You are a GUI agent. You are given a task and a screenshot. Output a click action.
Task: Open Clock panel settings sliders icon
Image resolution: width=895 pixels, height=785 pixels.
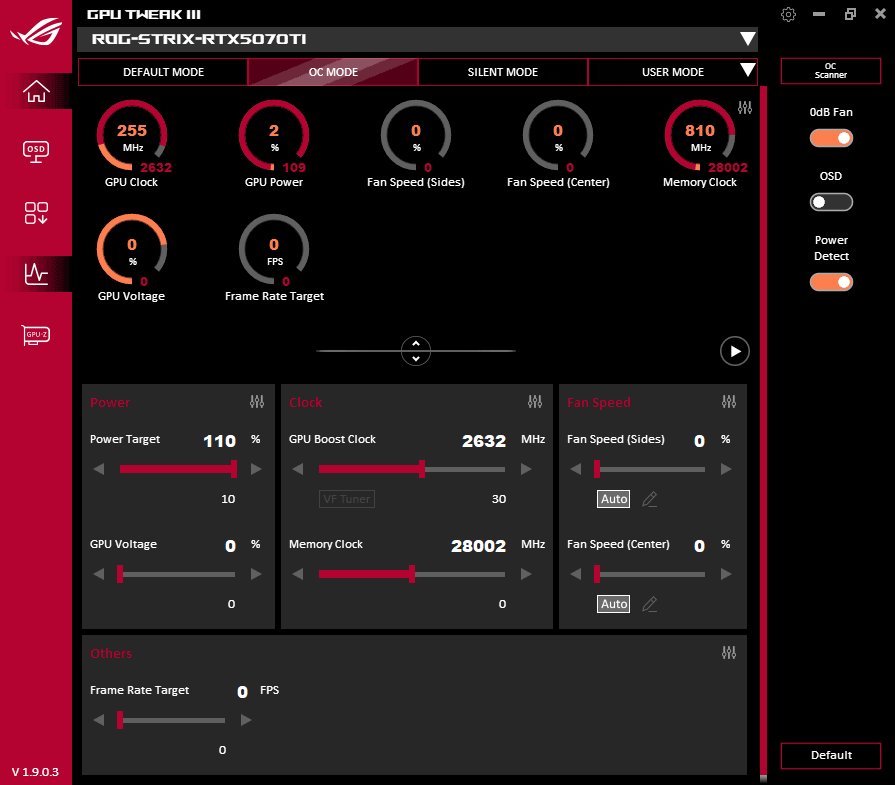tap(535, 402)
